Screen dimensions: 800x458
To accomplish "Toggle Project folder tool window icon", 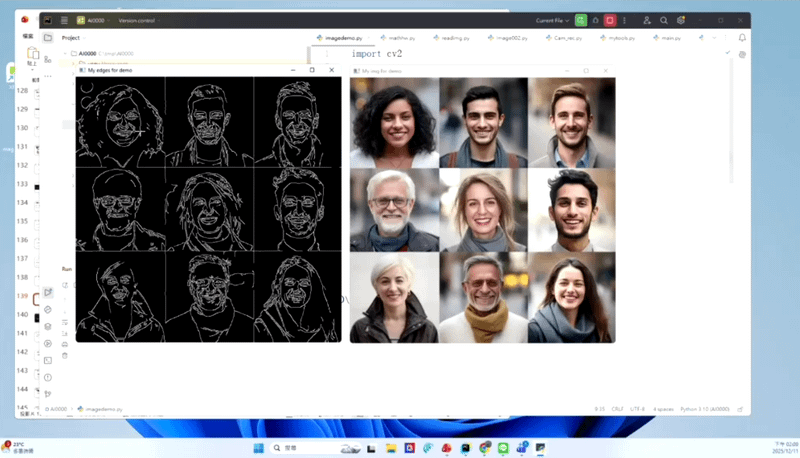I will point(48,37).
